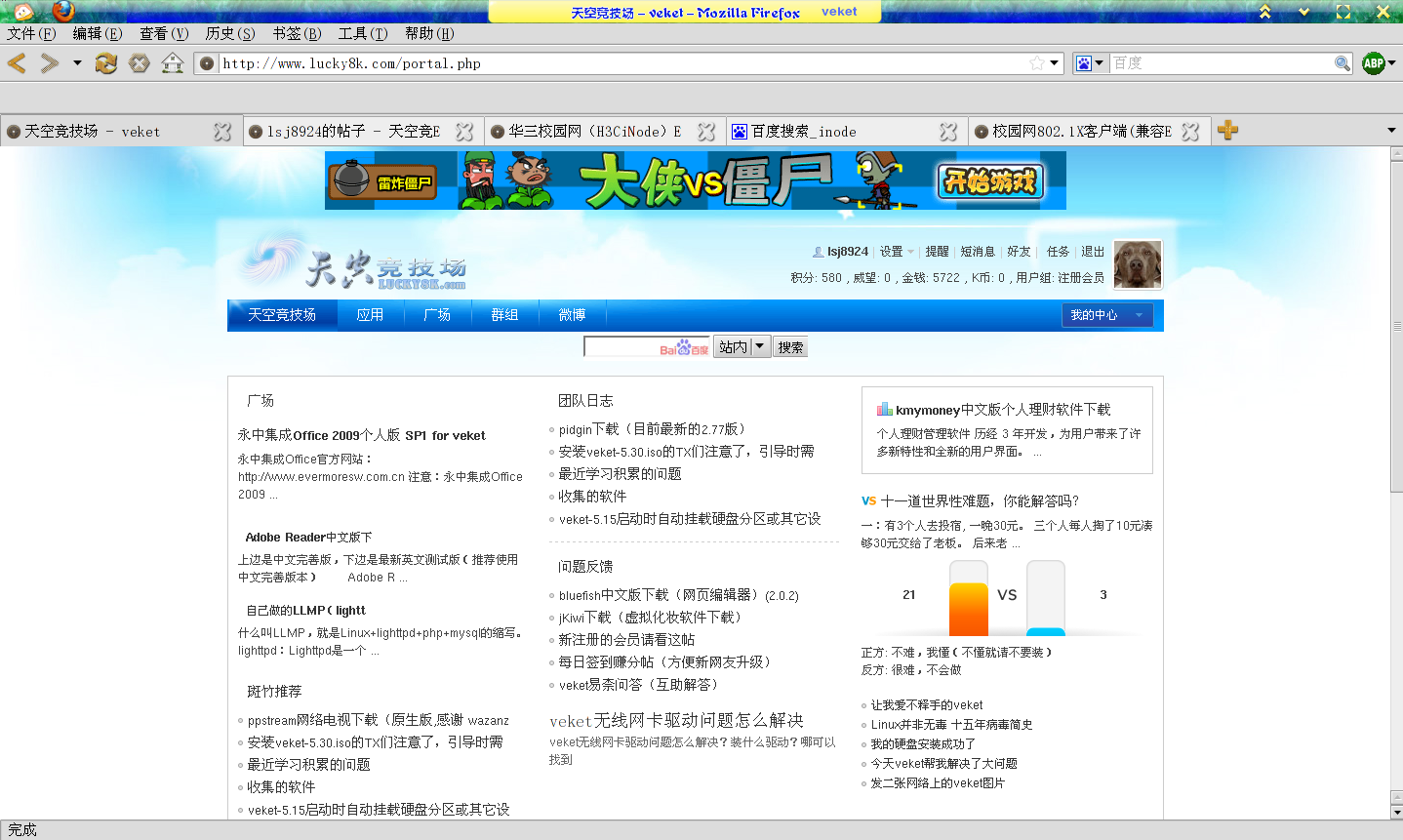Viewport: 1403px width, 840px height.
Task: Open the 帮助 menu
Action: click(x=429, y=33)
